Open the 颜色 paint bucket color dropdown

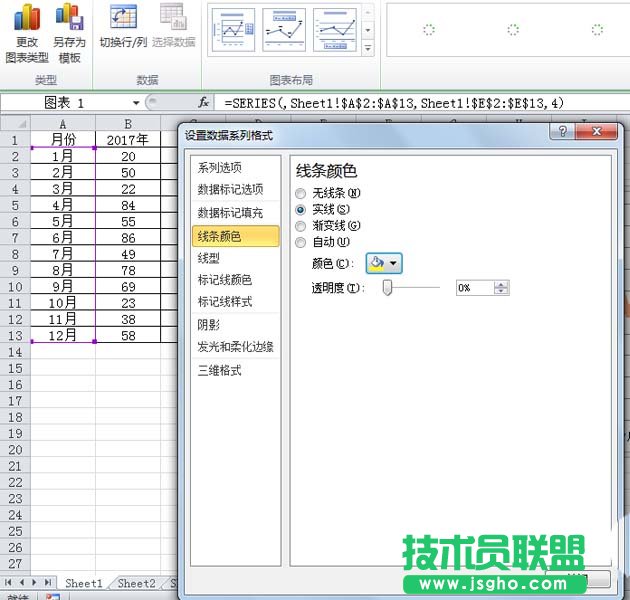[x=384, y=263]
